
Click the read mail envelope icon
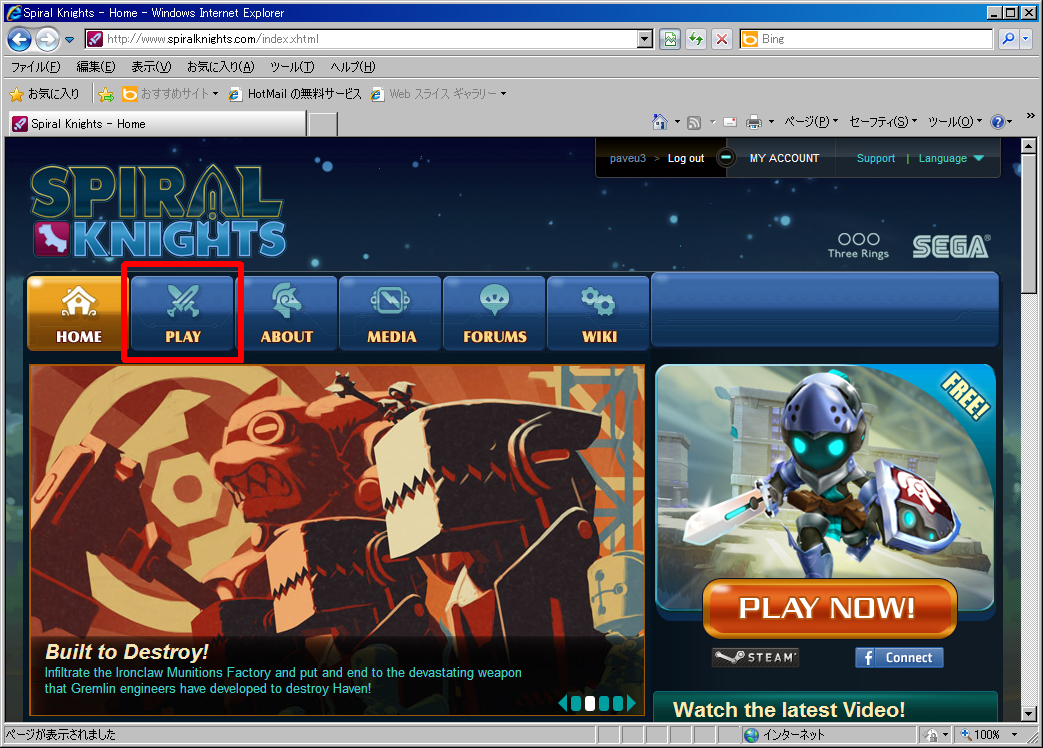730,122
